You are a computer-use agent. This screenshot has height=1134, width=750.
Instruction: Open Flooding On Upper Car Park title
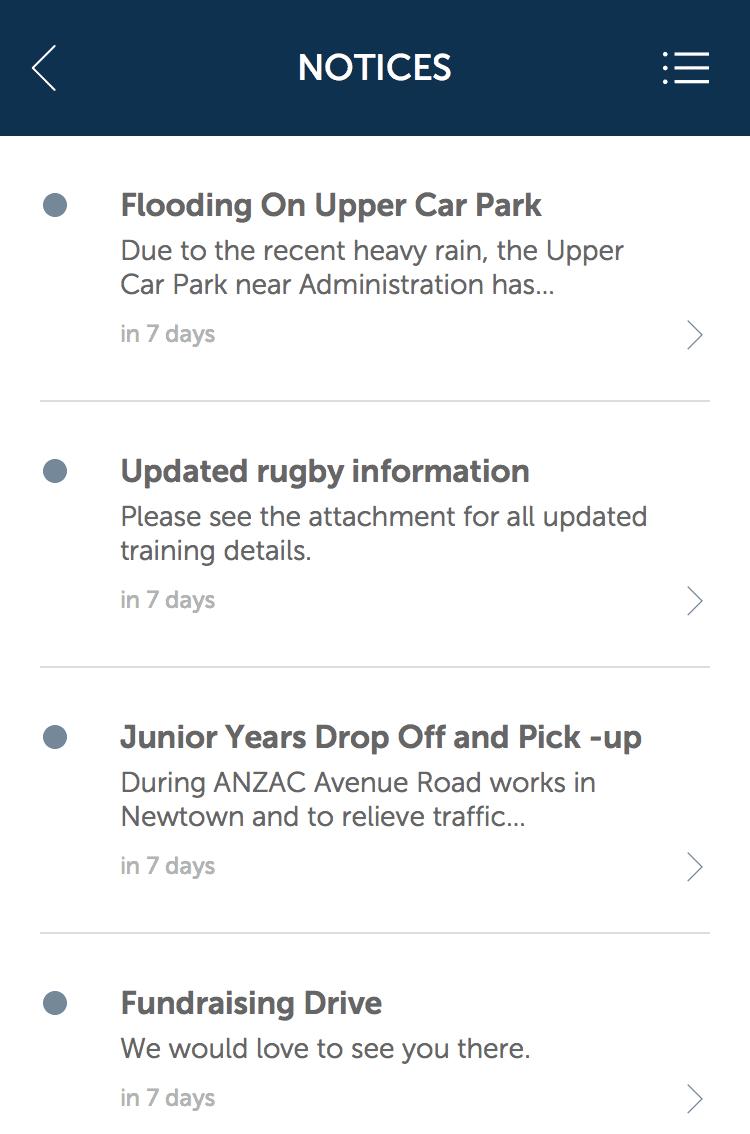click(331, 205)
